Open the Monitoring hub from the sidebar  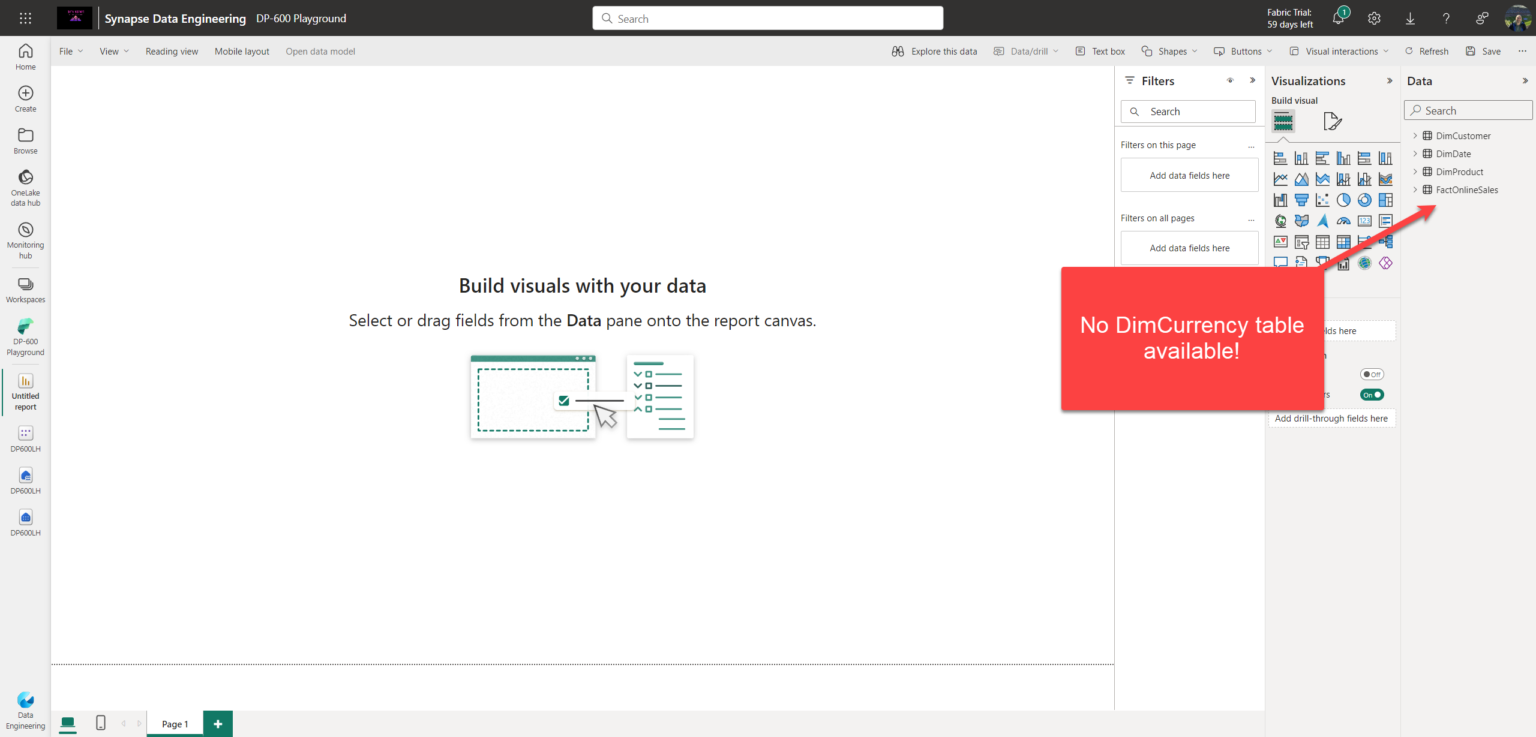click(x=25, y=237)
